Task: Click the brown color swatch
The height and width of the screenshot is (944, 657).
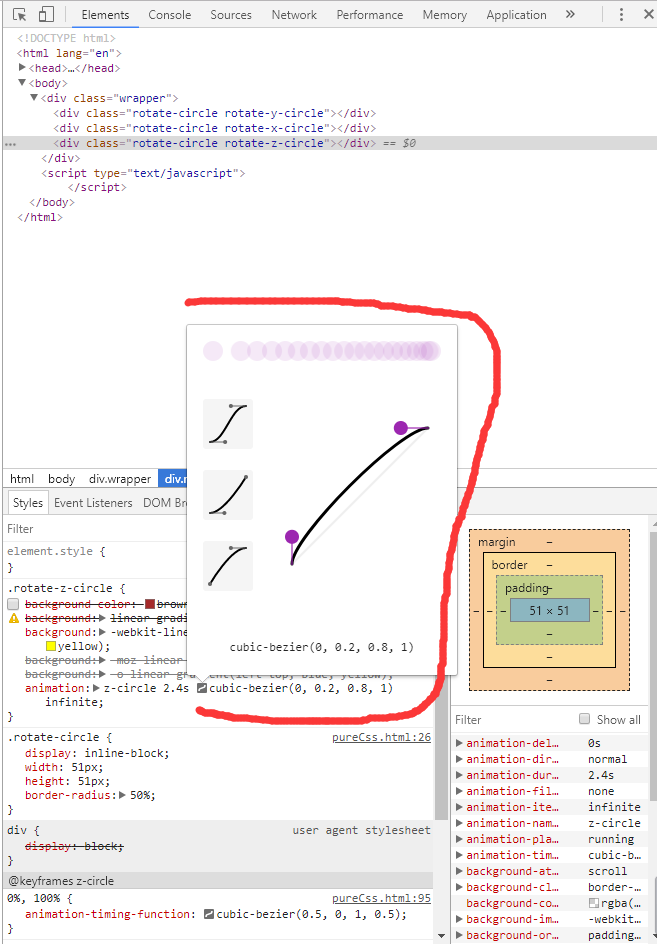Action: [x=150, y=604]
